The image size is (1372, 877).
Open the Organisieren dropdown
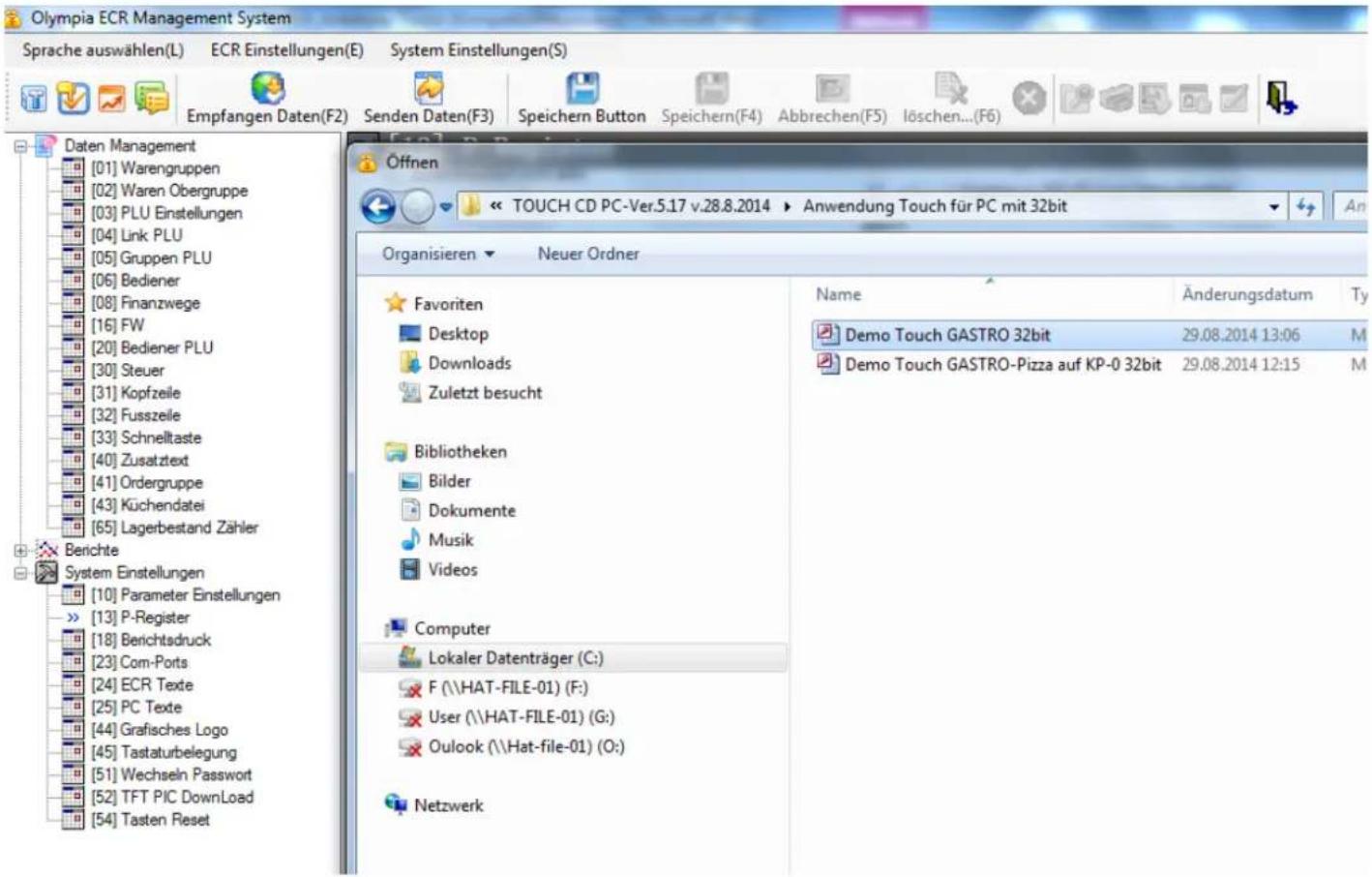coord(438,255)
